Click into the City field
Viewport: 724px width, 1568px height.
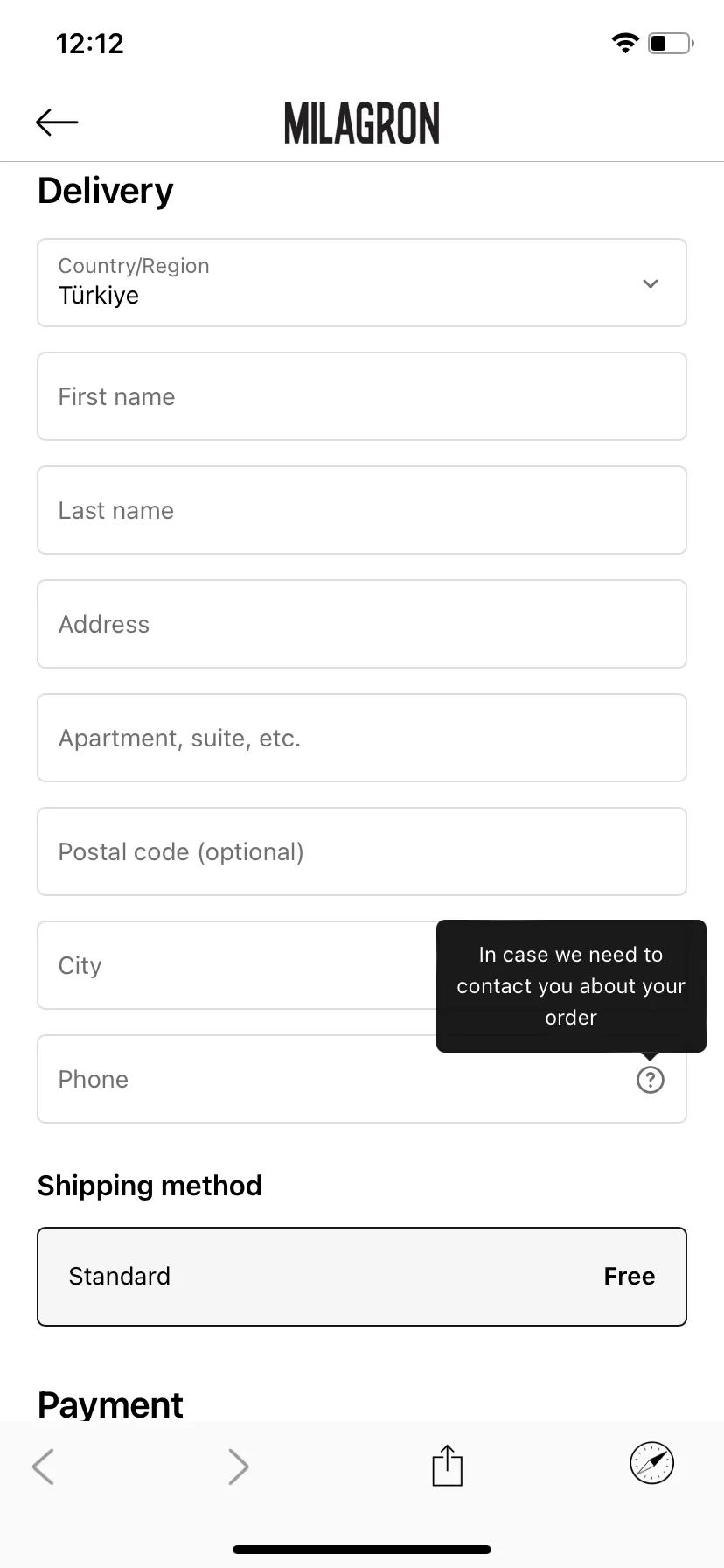[x=236, y=965]
